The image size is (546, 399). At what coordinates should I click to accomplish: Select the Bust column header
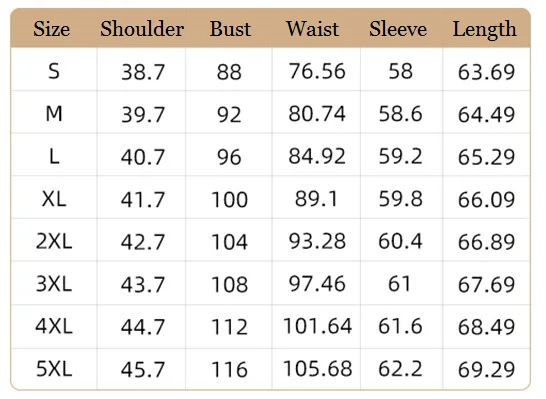click(230, 29)
